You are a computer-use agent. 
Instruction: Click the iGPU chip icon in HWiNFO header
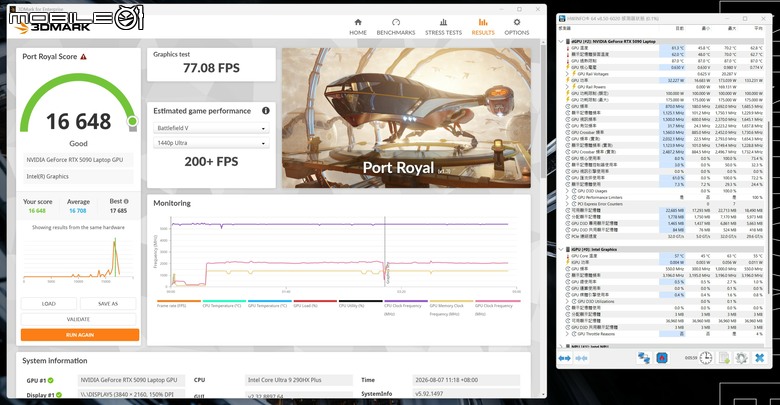pyautogui.click(x=568, y=249)
